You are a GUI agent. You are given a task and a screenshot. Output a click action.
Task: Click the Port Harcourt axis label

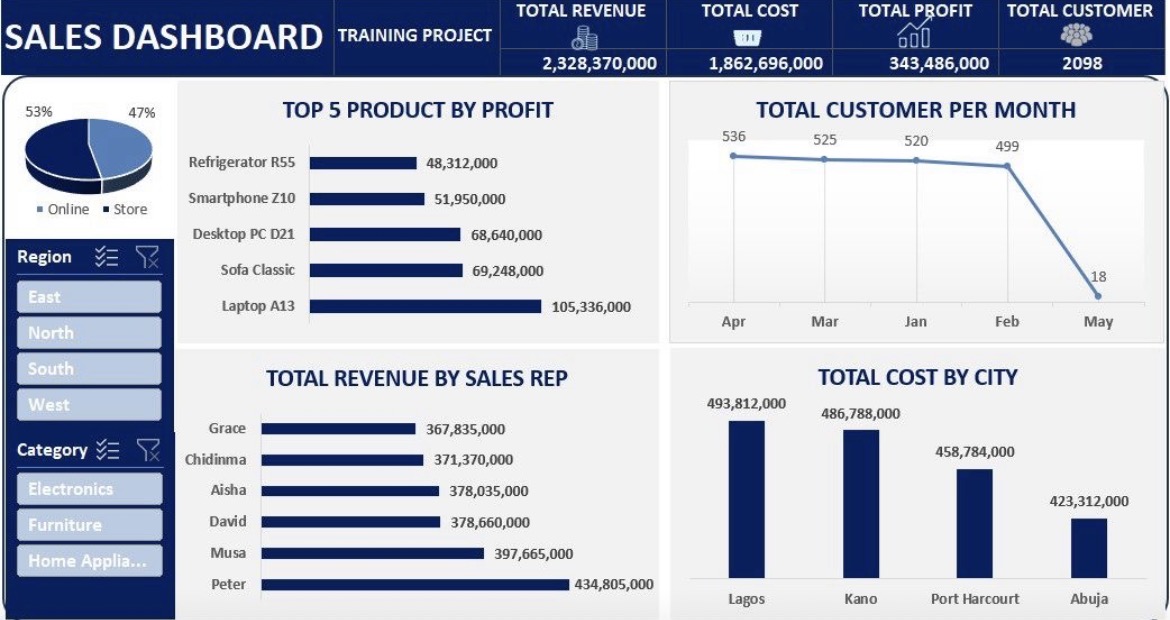tap(975, 598)
